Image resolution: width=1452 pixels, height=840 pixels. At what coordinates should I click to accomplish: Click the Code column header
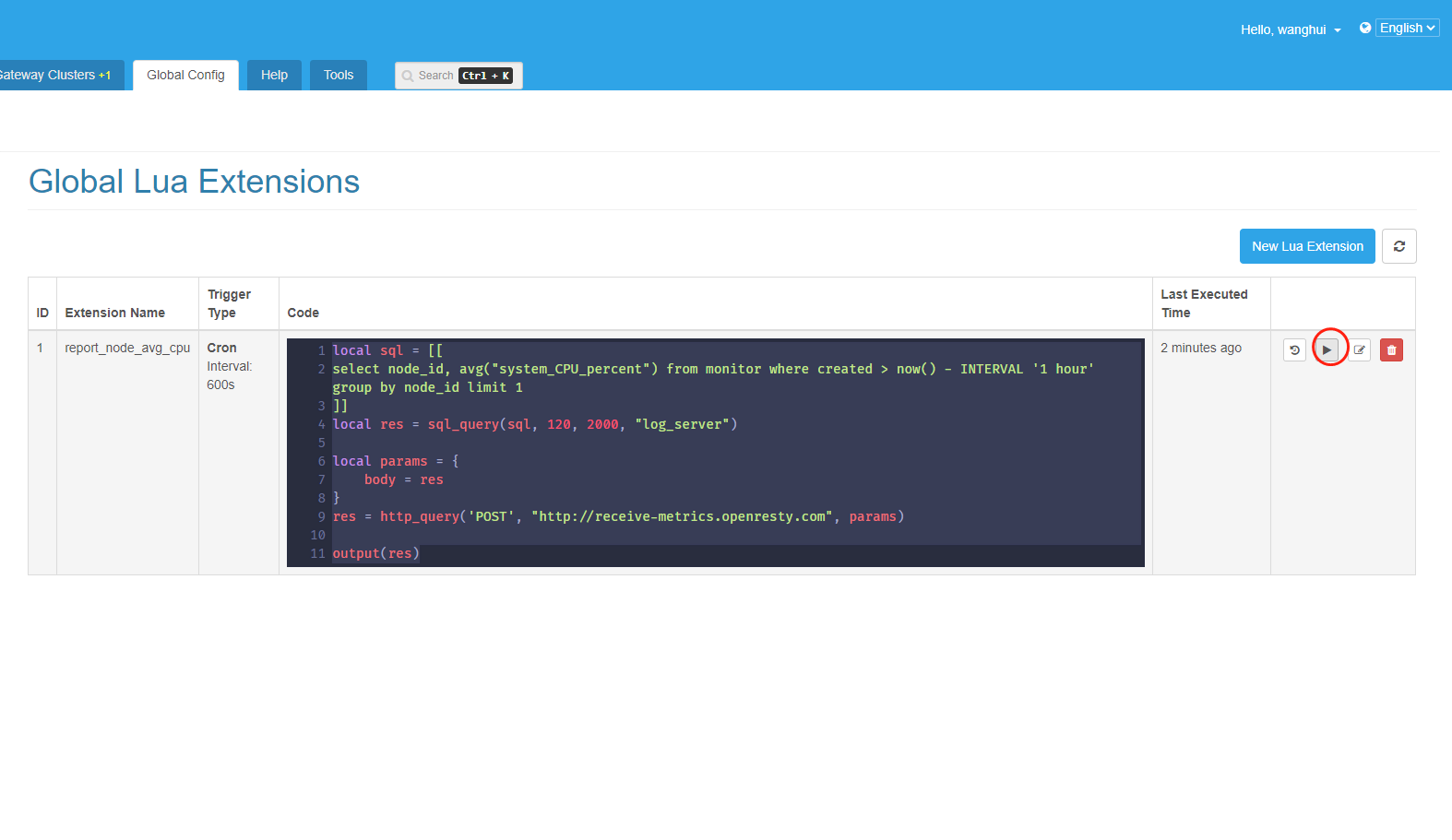pyautogui.click(x=303, y=313)
